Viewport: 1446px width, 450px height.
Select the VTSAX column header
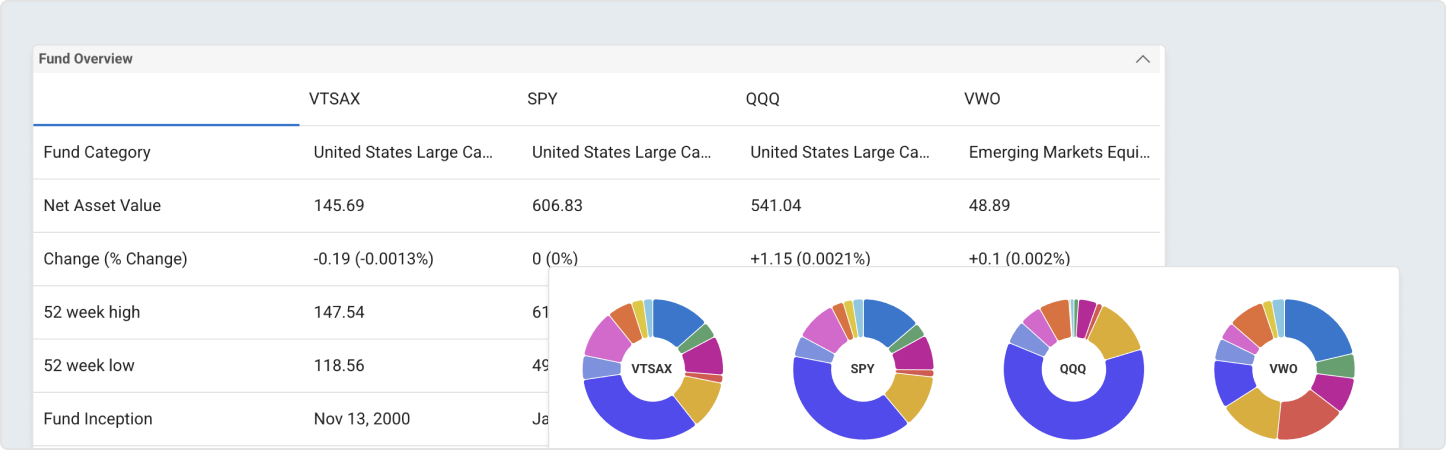click(334, 99)
